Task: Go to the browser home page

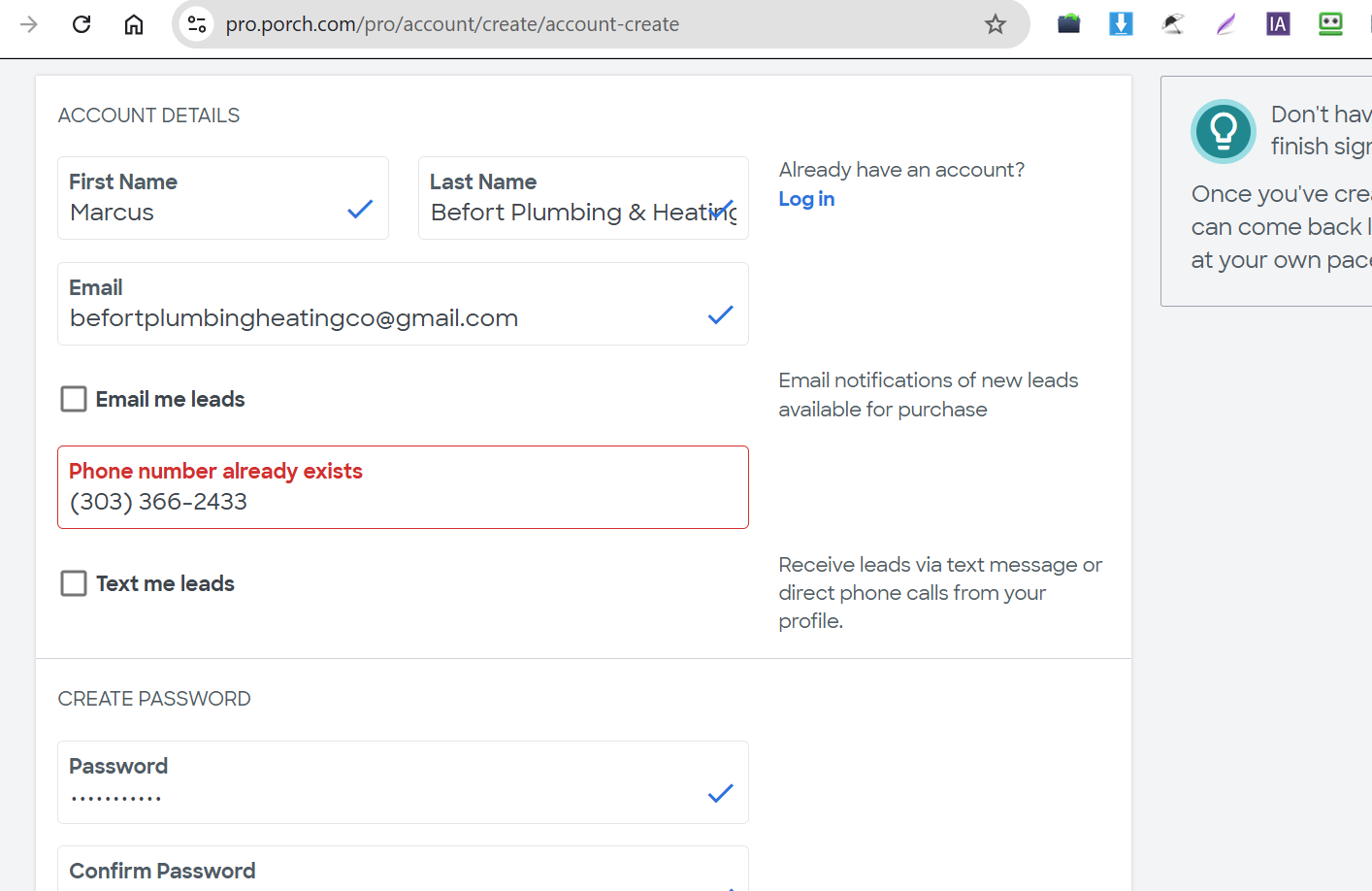Action: point(134,24)
